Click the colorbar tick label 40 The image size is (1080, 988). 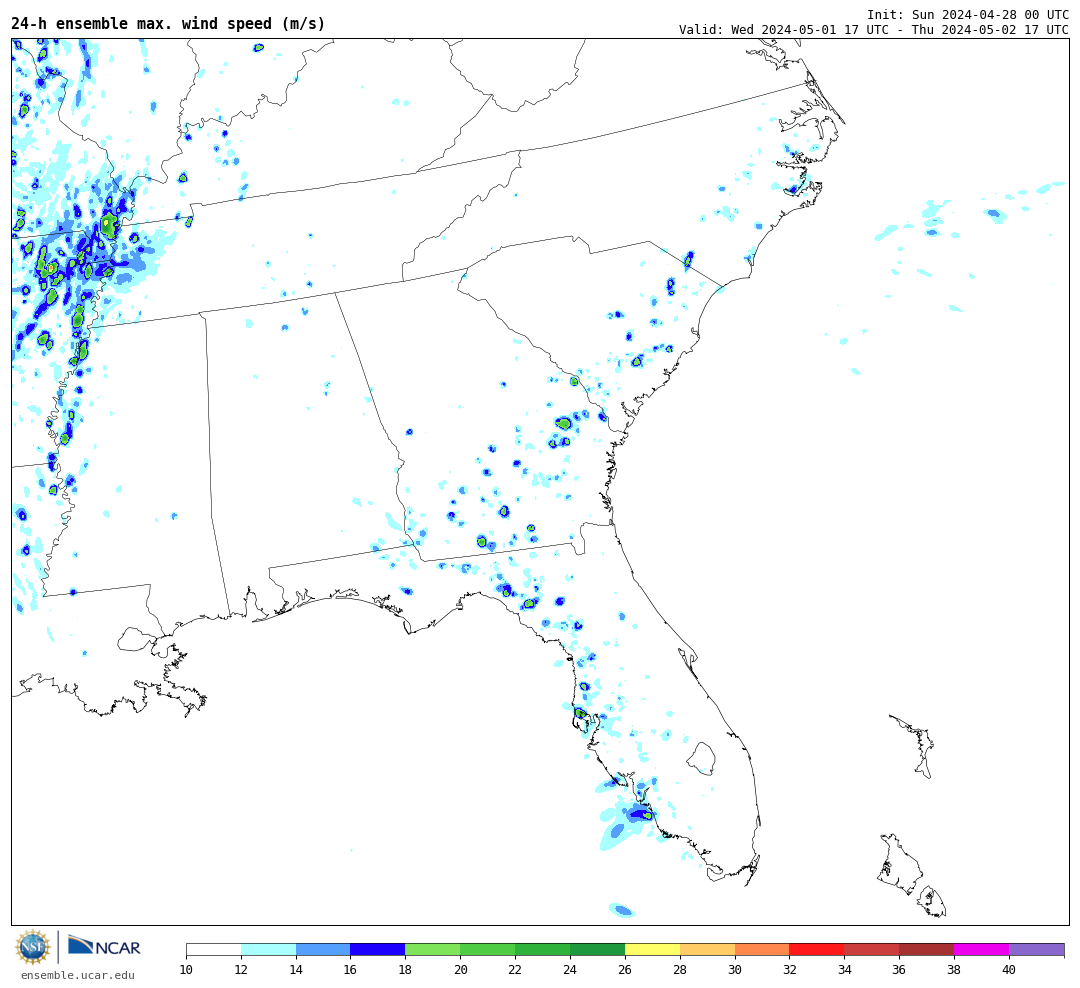1009,970
